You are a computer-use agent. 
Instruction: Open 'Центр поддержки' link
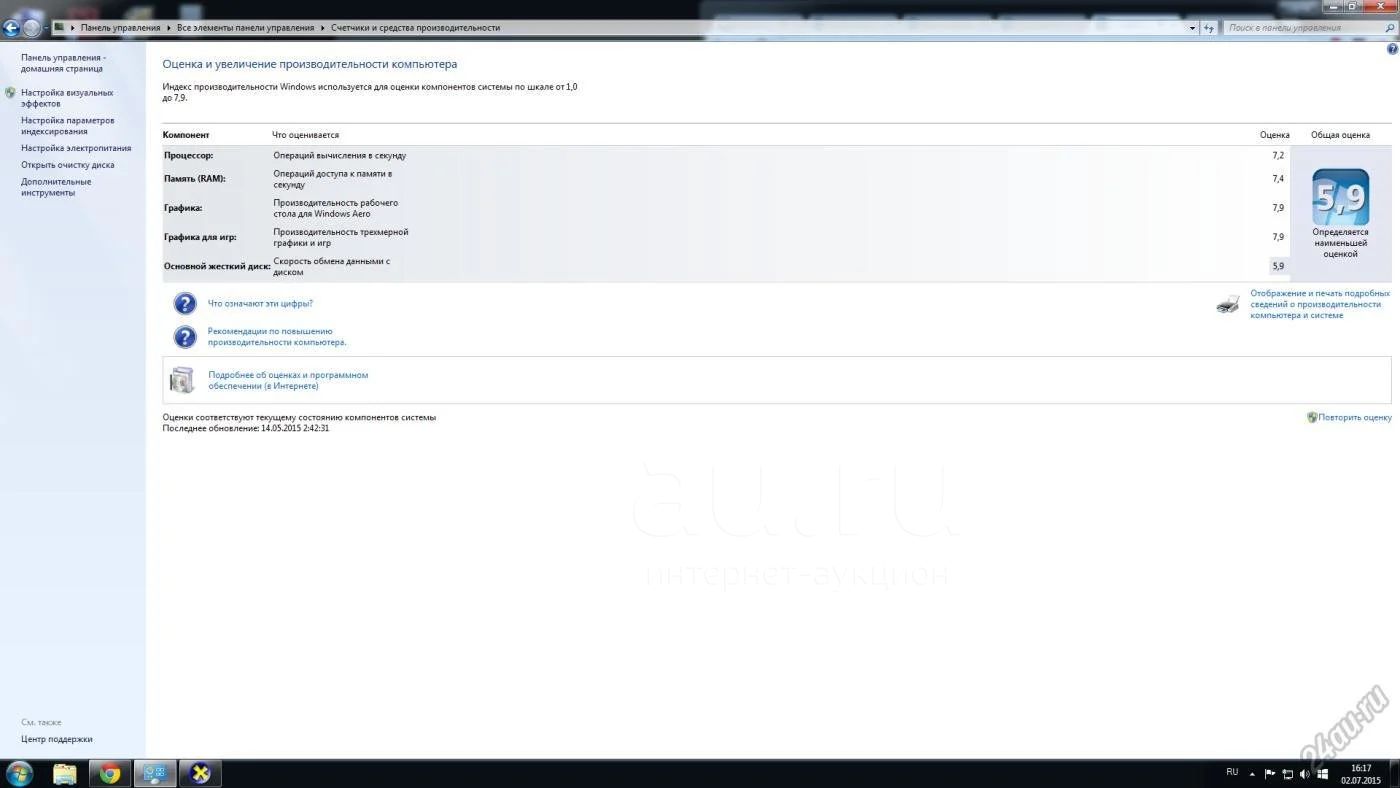tap(57, 739)
